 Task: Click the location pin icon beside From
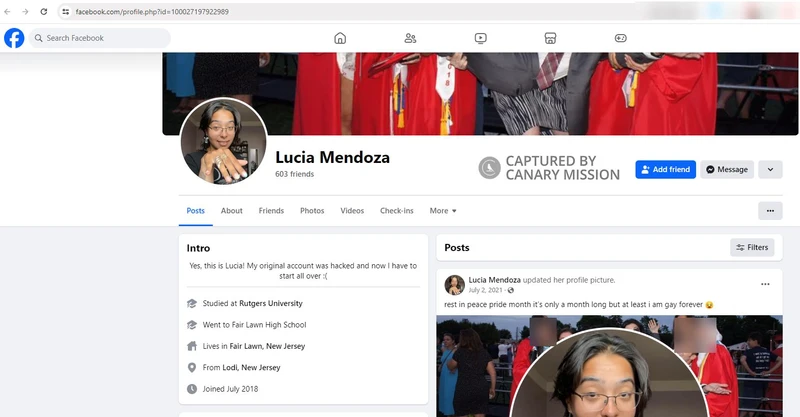click(192, 367)
